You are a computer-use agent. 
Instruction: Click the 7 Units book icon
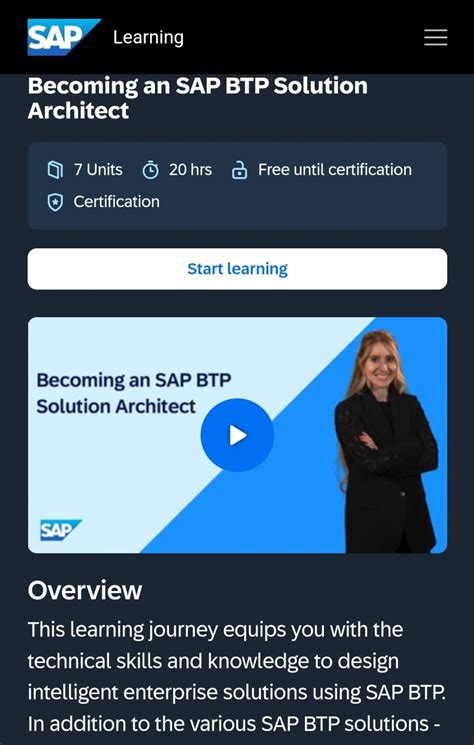(x=56, y=170)
